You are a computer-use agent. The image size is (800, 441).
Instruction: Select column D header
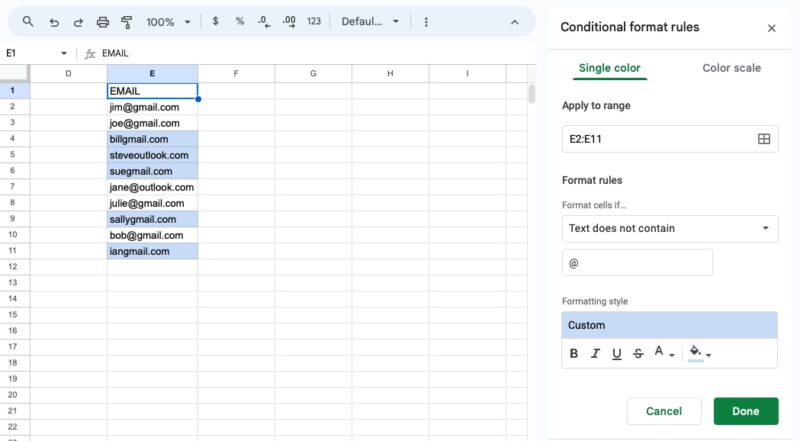pyautogui.click(x=68, y=74)
